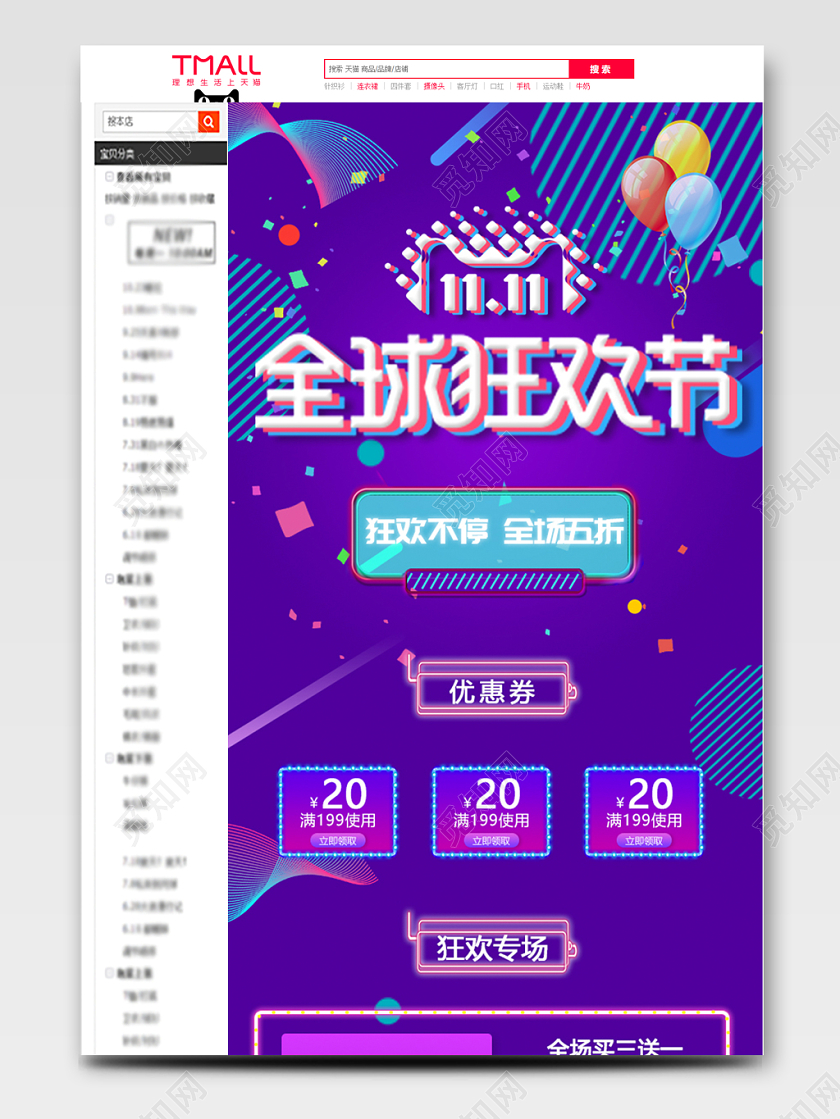This screenshot has width=840, height=1119.
Task: Click the red magnifier icon in store search
Action: coord(208,121)
